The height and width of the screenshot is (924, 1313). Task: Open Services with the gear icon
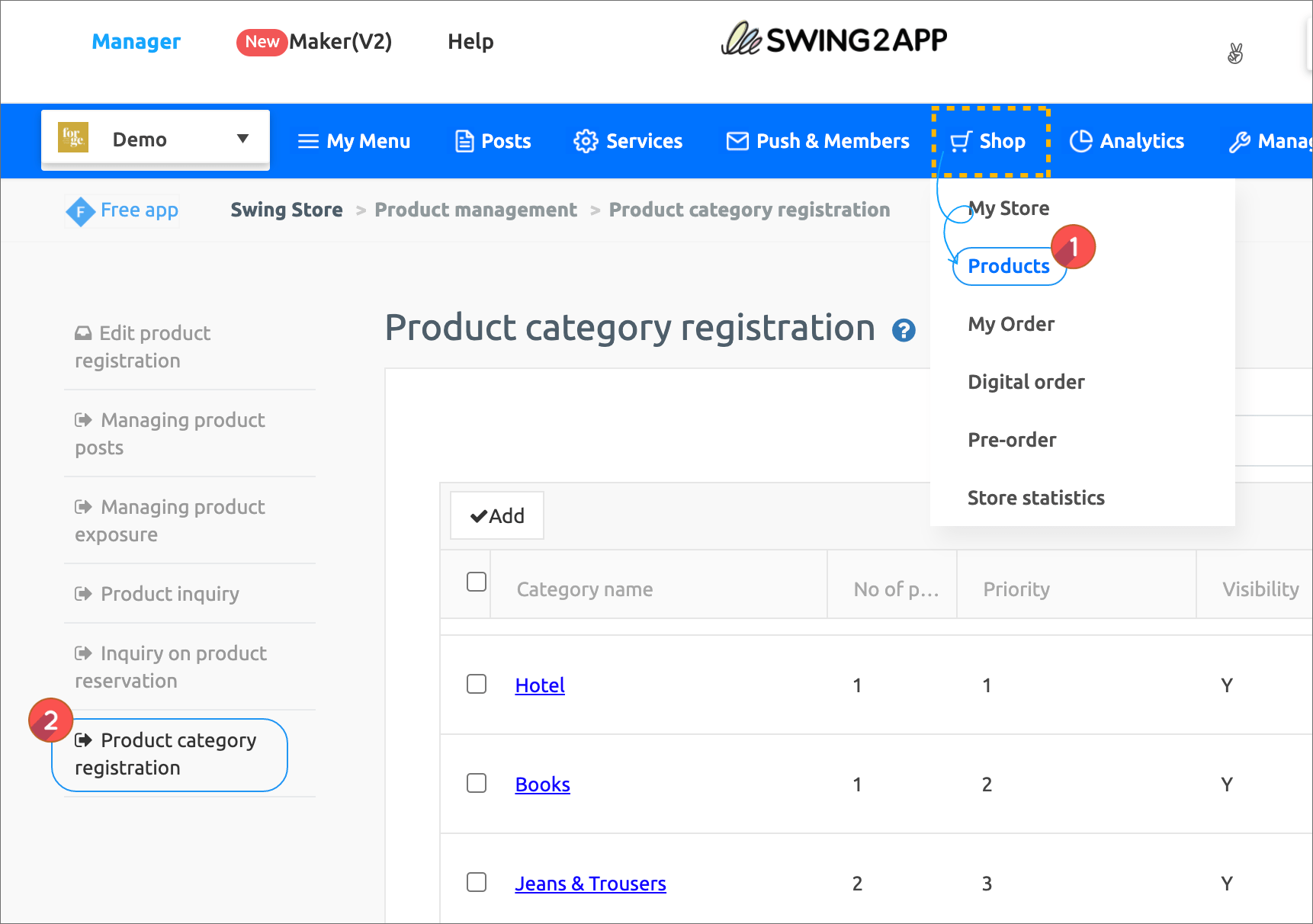click(x=586, y=141)
